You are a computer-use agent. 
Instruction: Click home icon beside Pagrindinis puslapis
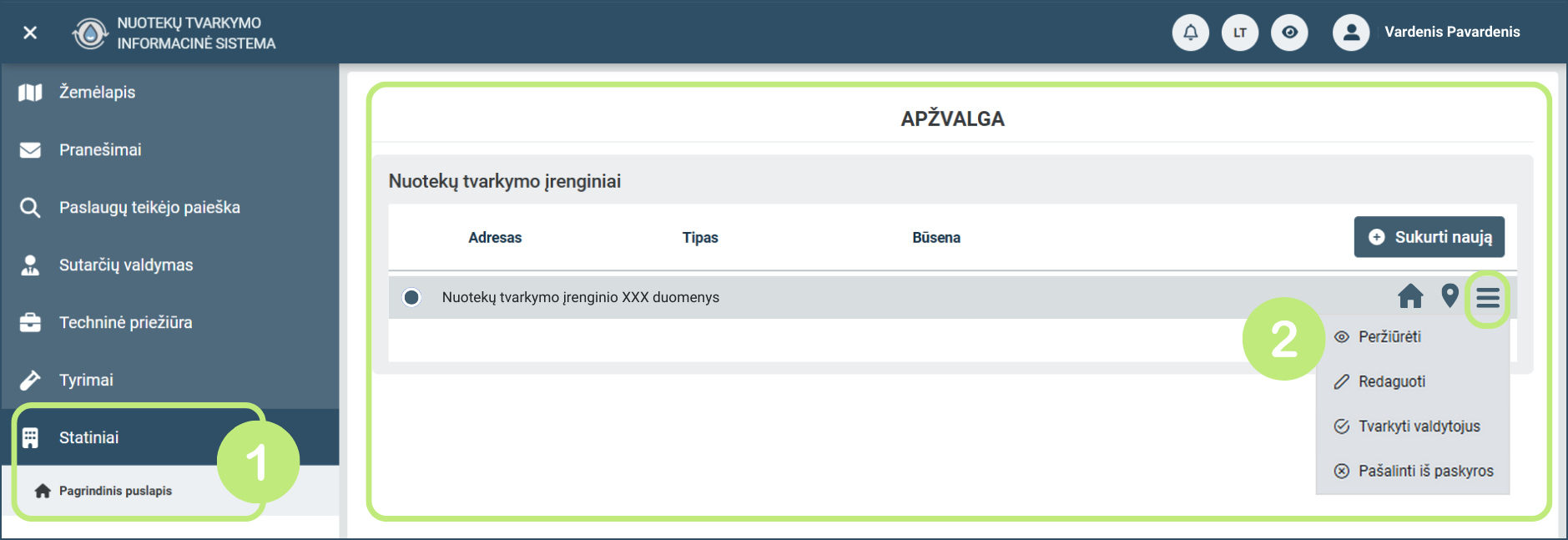(43, 491)
